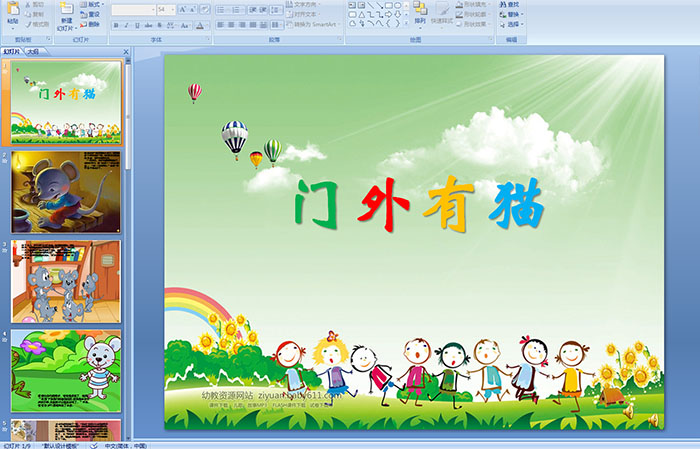Click the New Slide (新建幻灯片) icon

(67, 9)
